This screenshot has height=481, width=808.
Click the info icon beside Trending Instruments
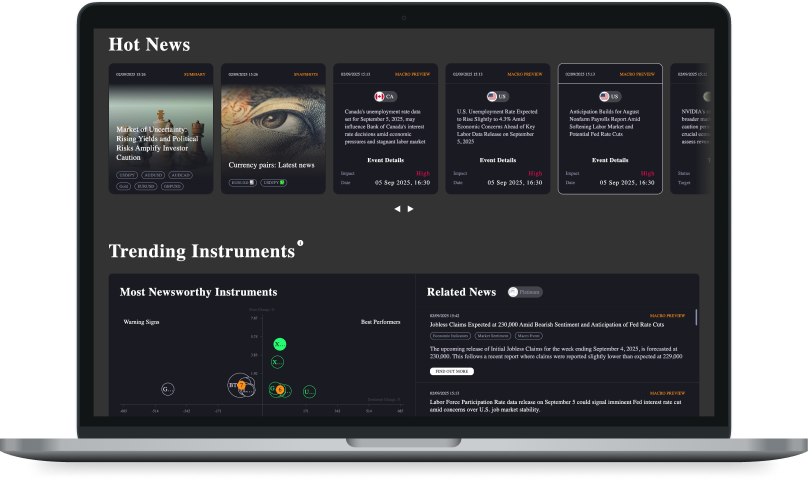point(300,243)
